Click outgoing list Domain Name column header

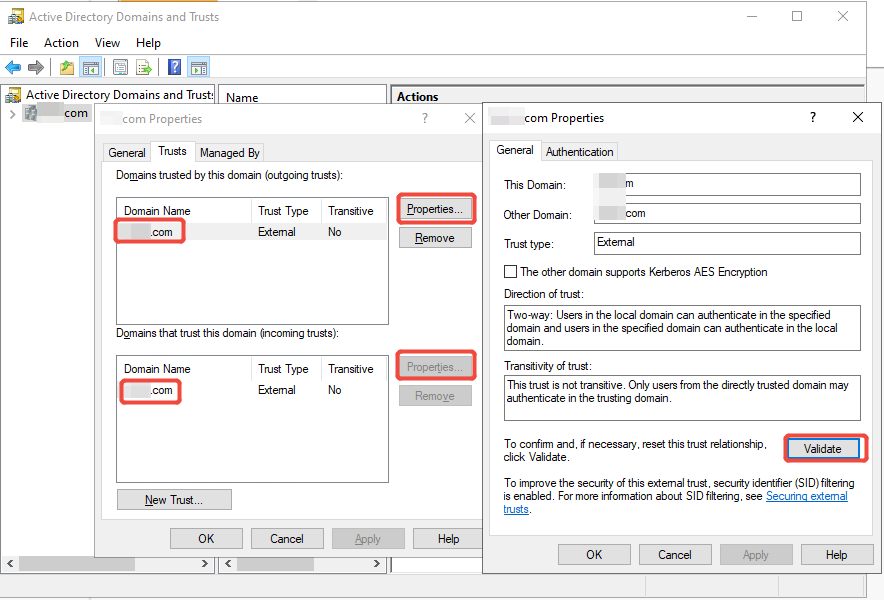click(x=184, y=211)
